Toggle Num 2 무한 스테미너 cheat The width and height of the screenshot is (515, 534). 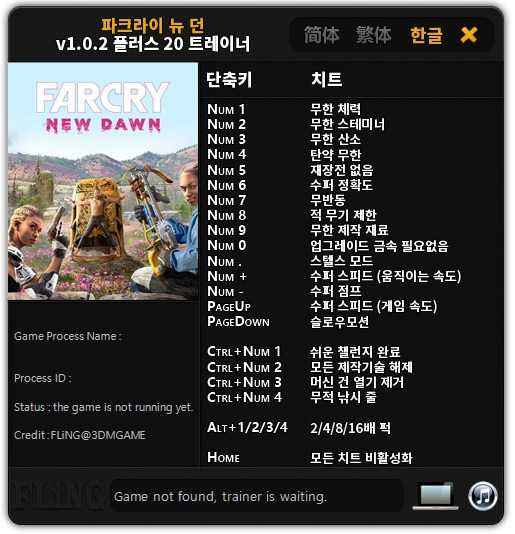coord(349,125)
